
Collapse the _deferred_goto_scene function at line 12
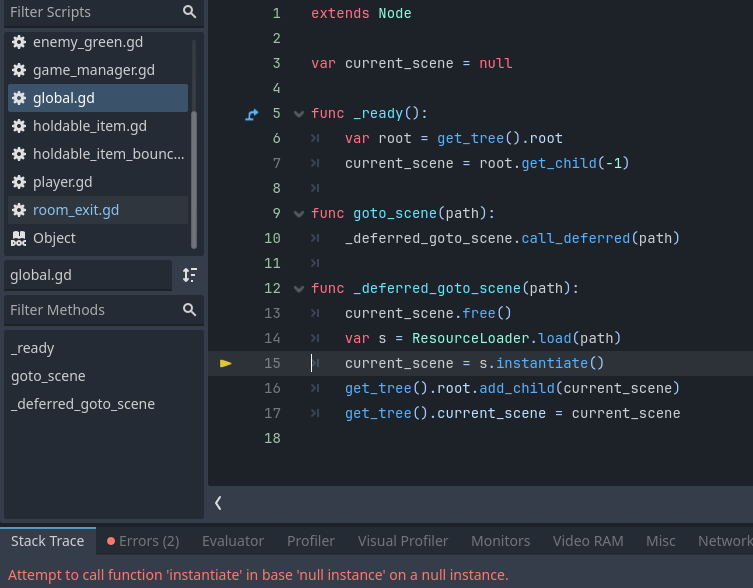point(299,289)
